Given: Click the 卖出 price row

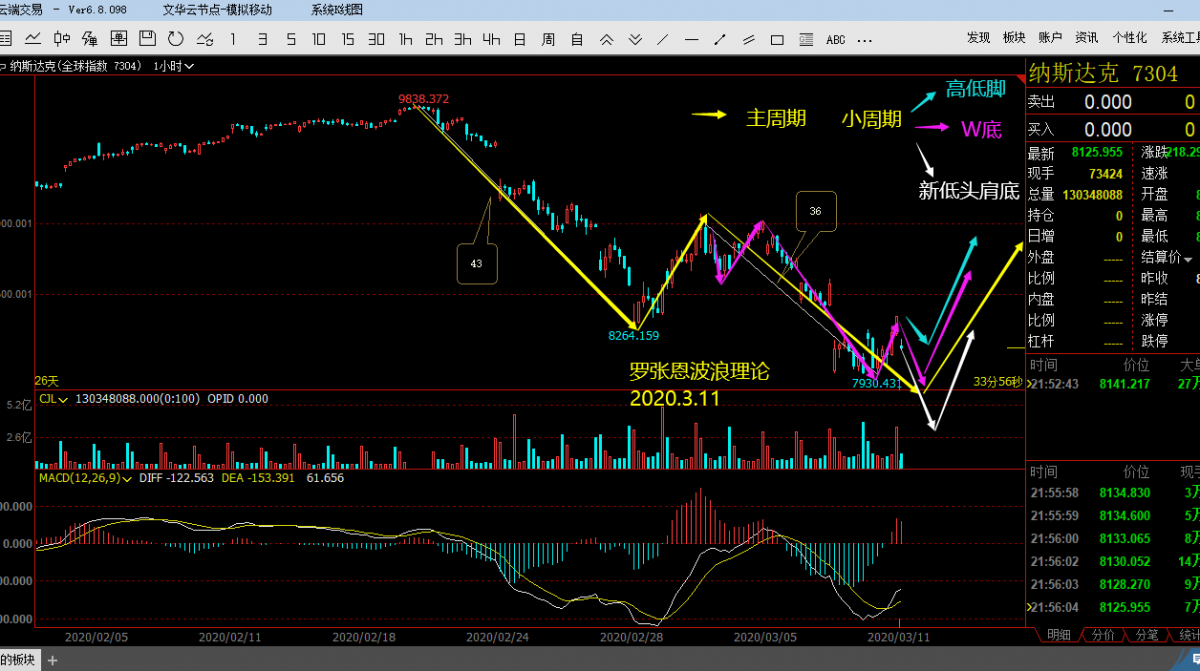Looking at the screenshot, I should click(x=1113, y=102).
